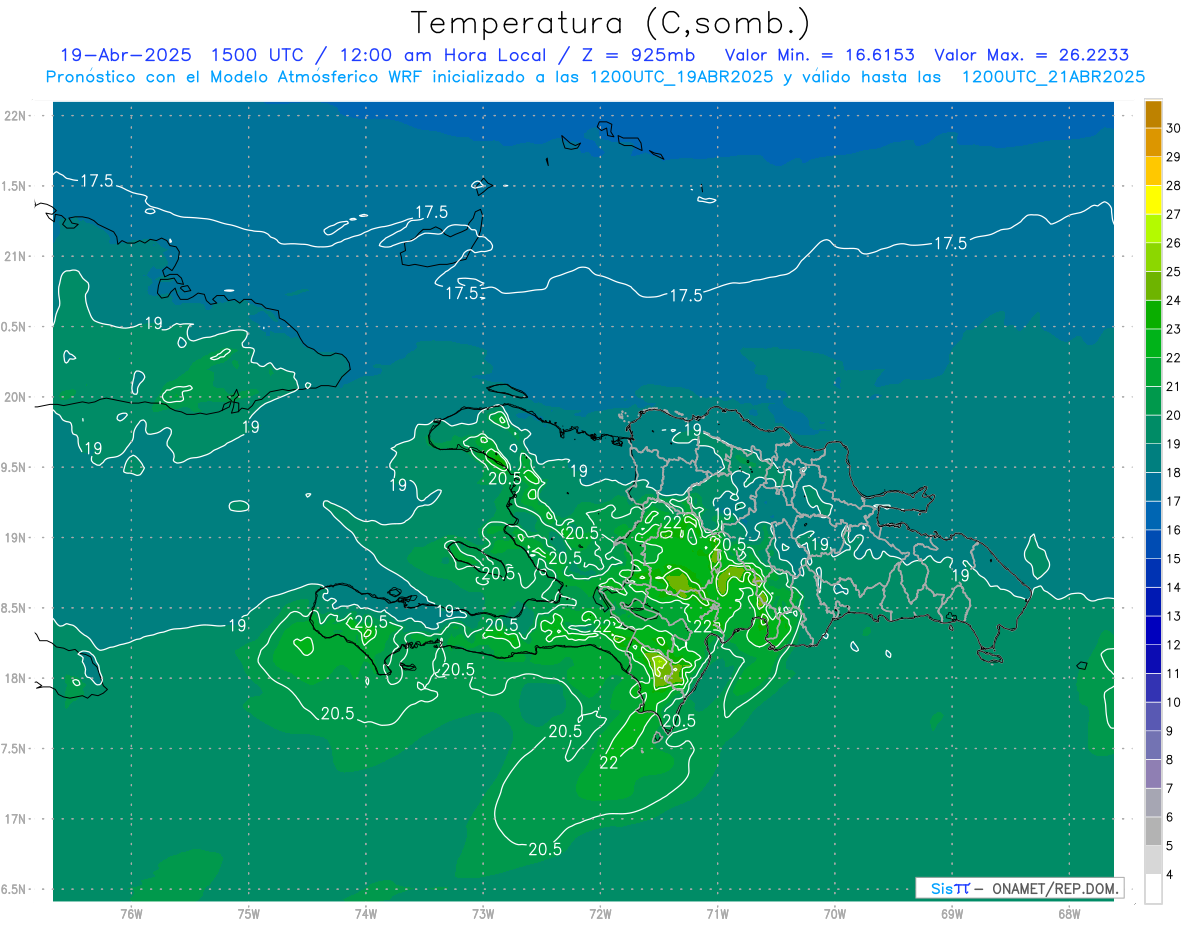
Task: Click the '73W' longitude axis label
Action: coord(483,914)
